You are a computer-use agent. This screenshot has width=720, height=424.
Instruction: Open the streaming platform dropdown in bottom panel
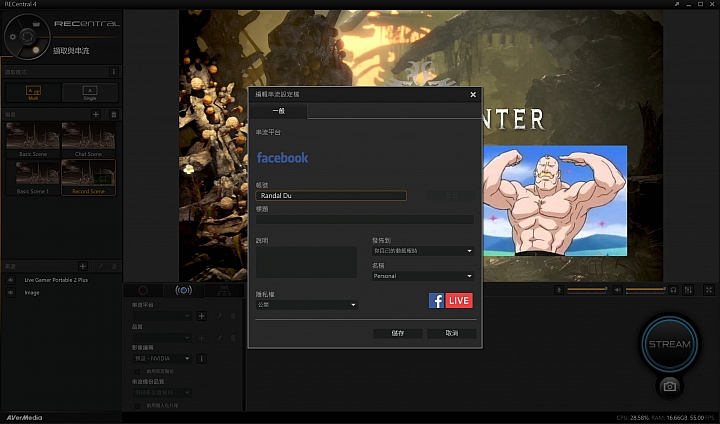pyautogui.click(x=162, y=316)
